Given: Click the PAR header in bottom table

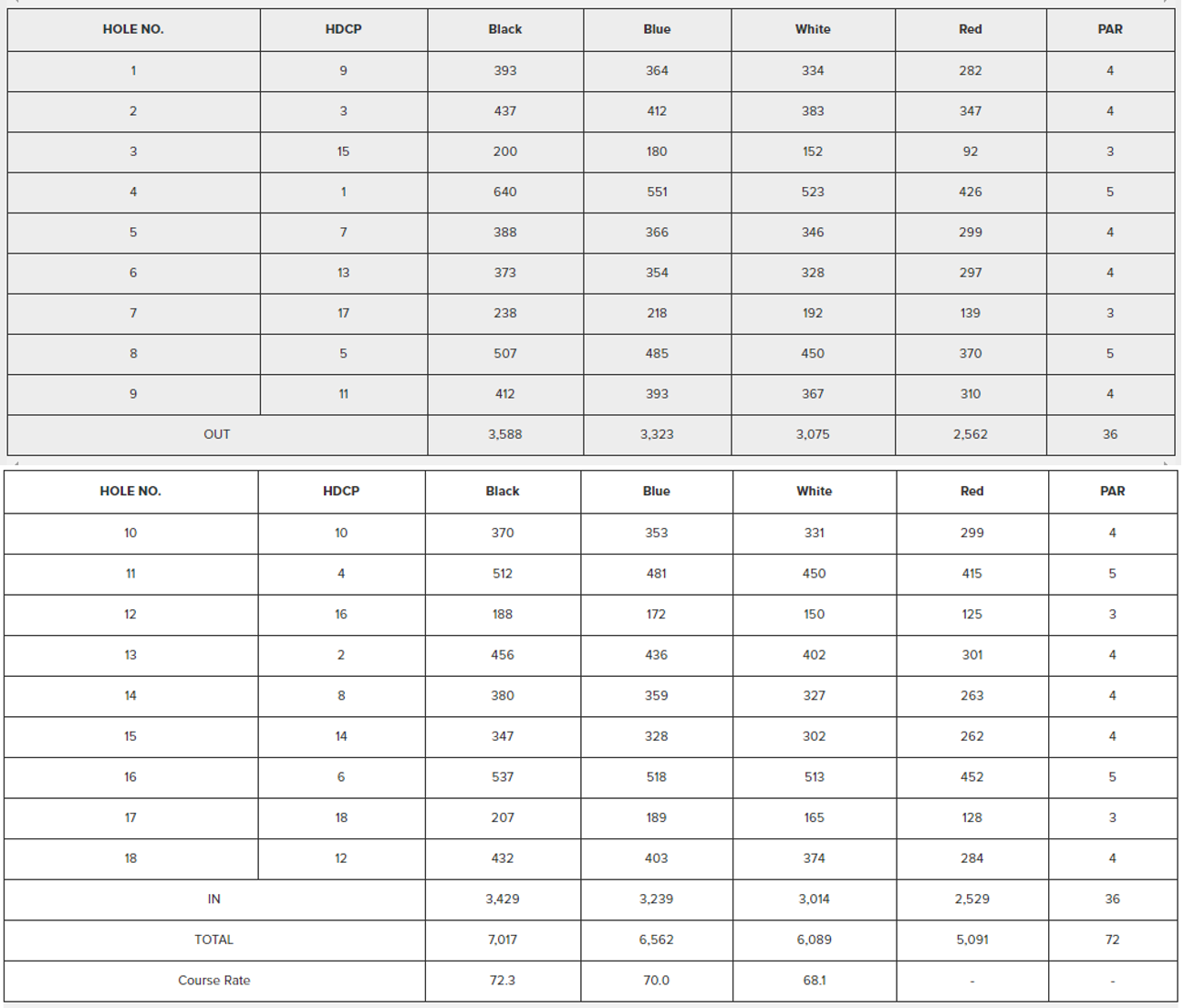Looking at the screenshot, I should point(1112,491).
